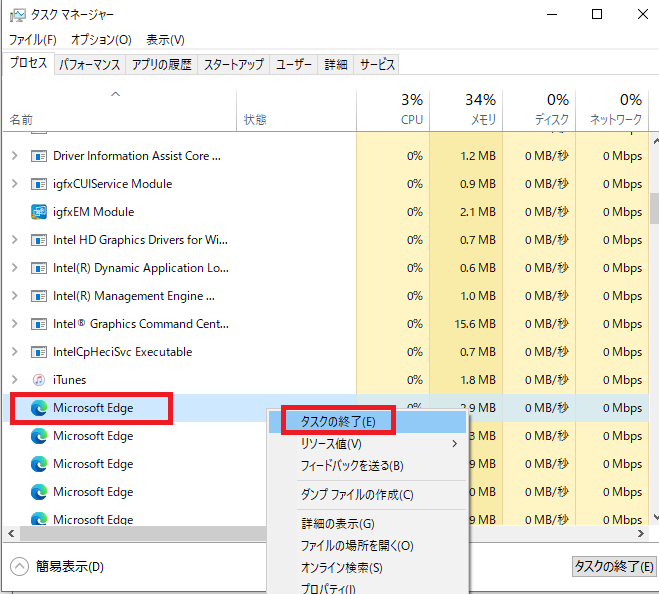The height and width of the screenshot is (594, 659).
Task: Expand the IntelCpHeciSvc Executable row
Action: tap(15, 351)
